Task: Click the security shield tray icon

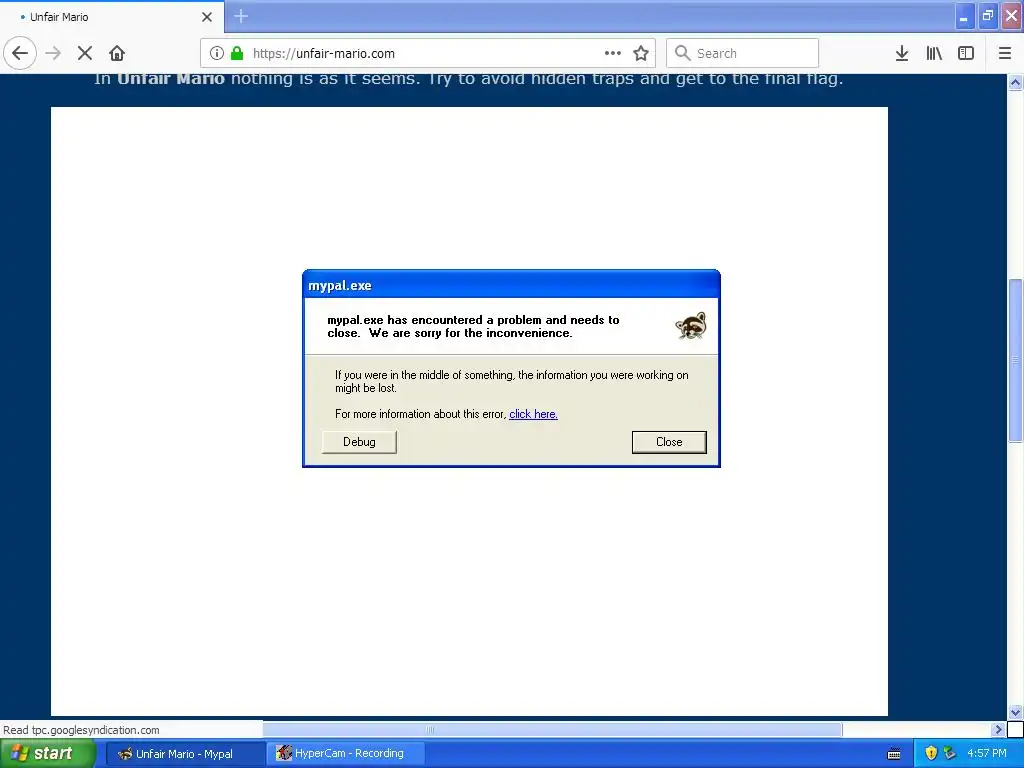Action: click(931, 754)
